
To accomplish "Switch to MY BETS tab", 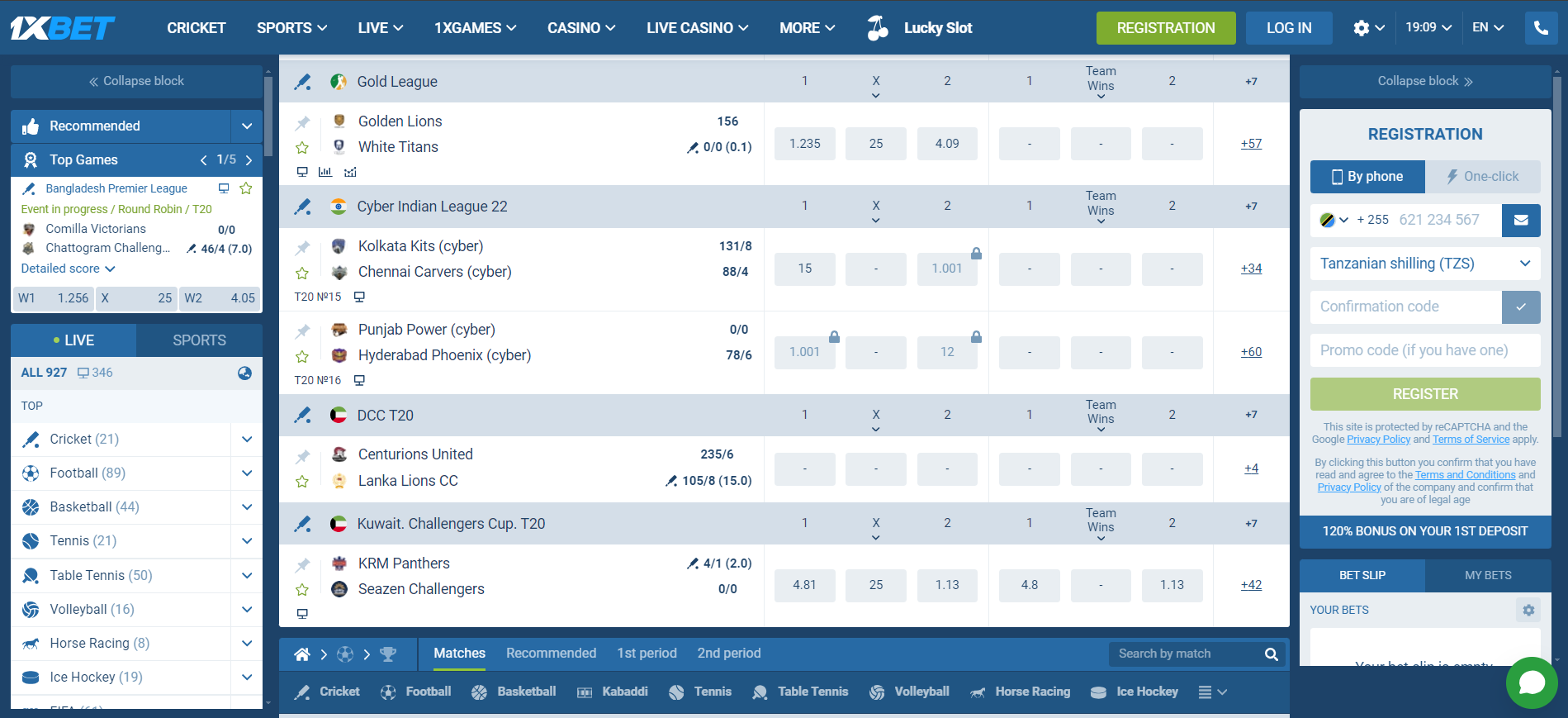I will point(1488,576).
